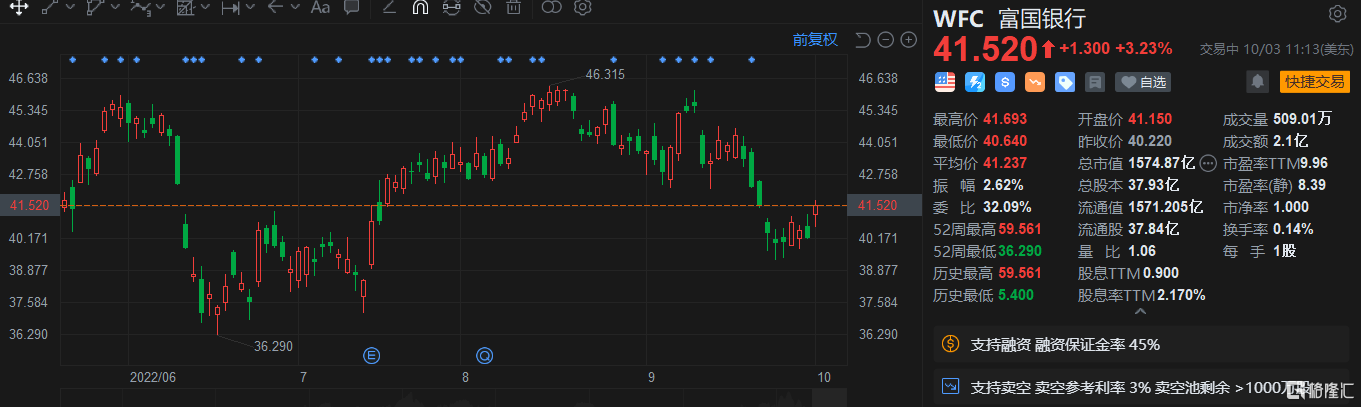This screenshot has height=407, width=1361.
Task: Click the 开盘价 41.150 value
Action: pyautogui.click(x=1151, y=118)
